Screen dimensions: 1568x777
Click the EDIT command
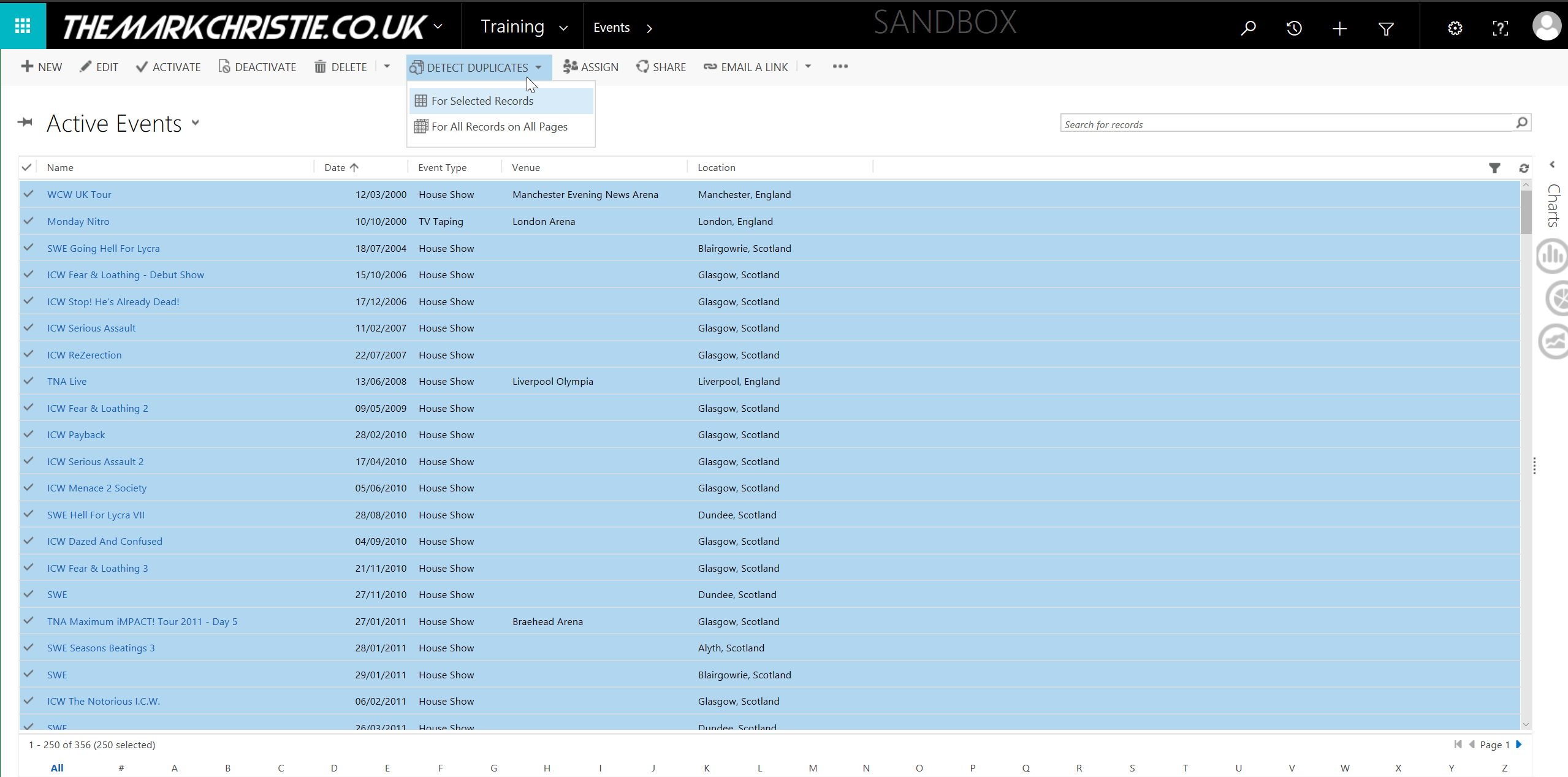(x=99, y=67)
